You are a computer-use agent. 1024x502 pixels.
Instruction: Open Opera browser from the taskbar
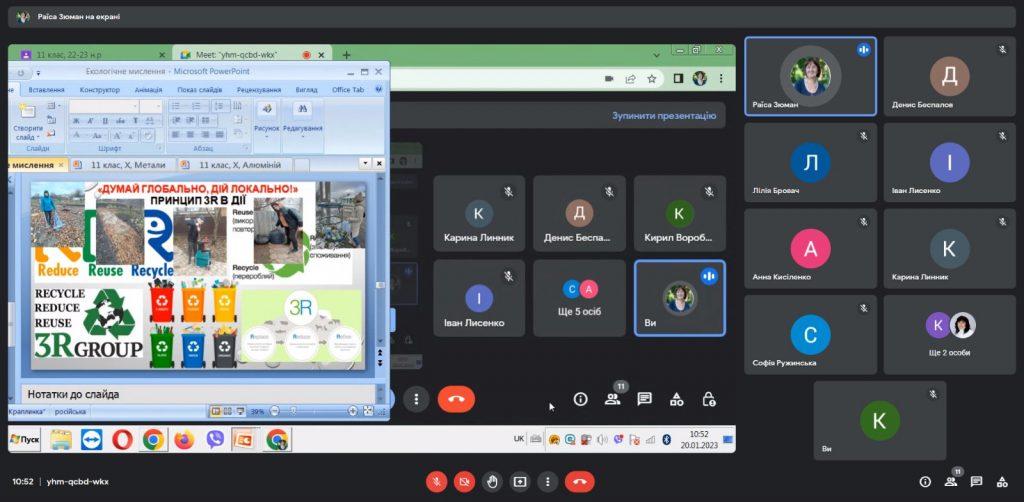coord(122,440)
